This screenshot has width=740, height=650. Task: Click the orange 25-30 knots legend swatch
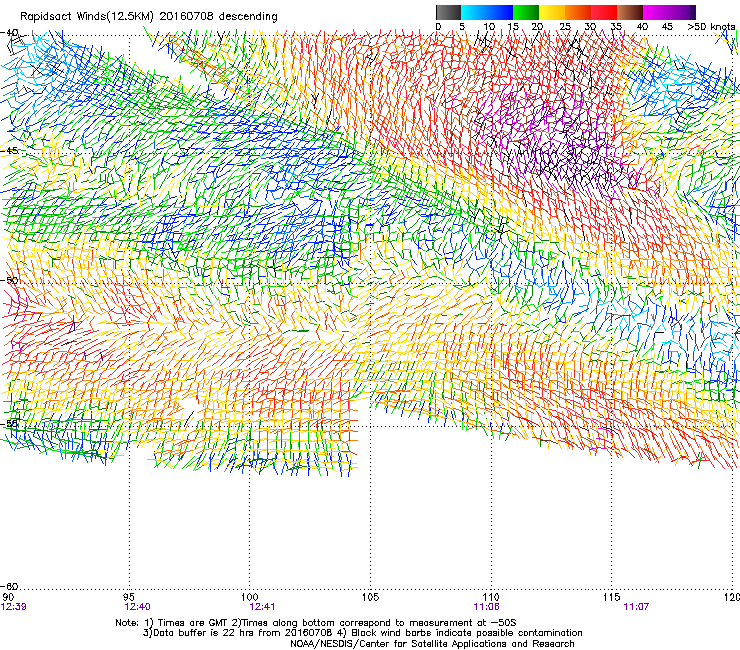click(x=578, y=12)
